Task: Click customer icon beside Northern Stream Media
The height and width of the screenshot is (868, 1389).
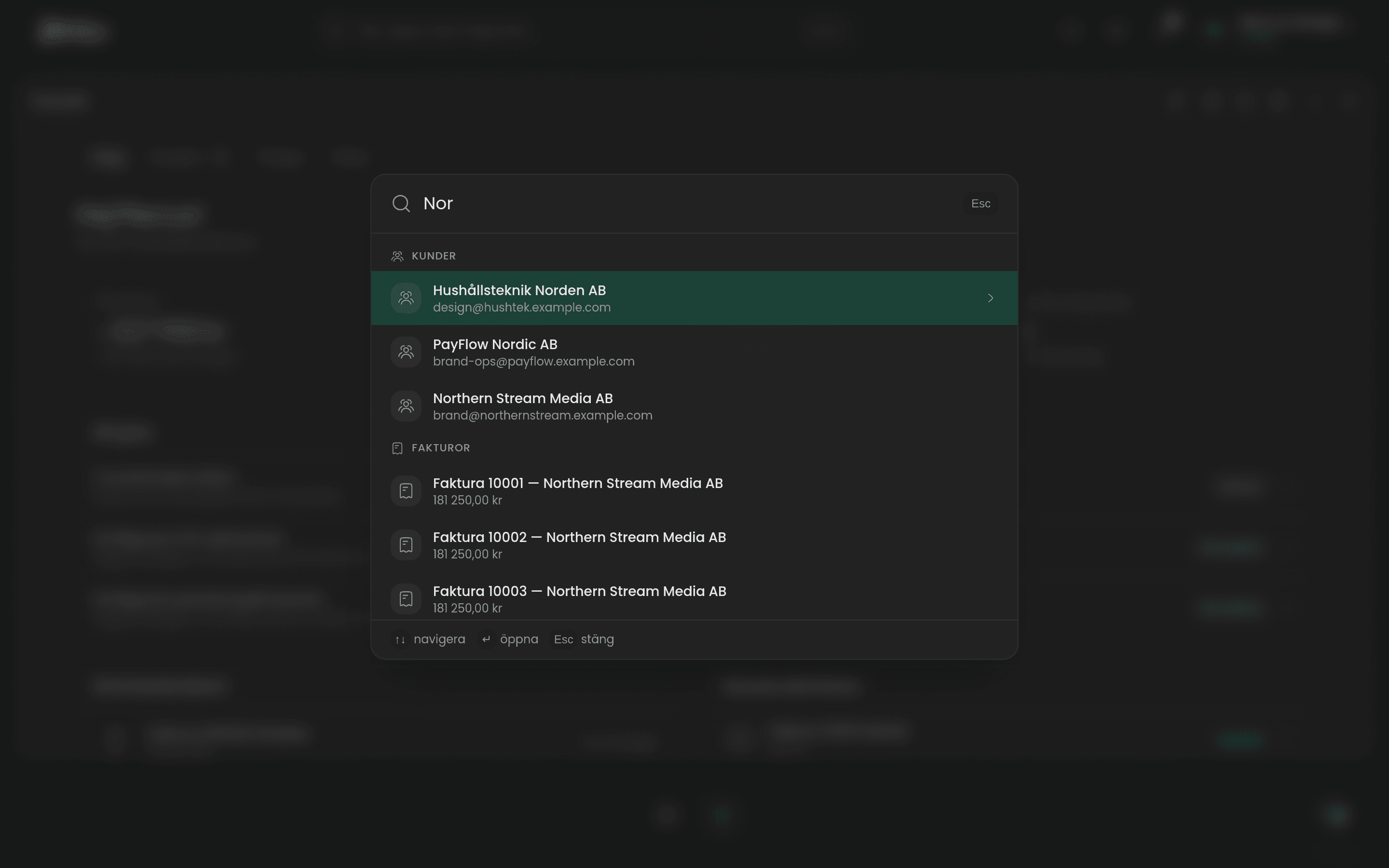Action: pos(406,406)
